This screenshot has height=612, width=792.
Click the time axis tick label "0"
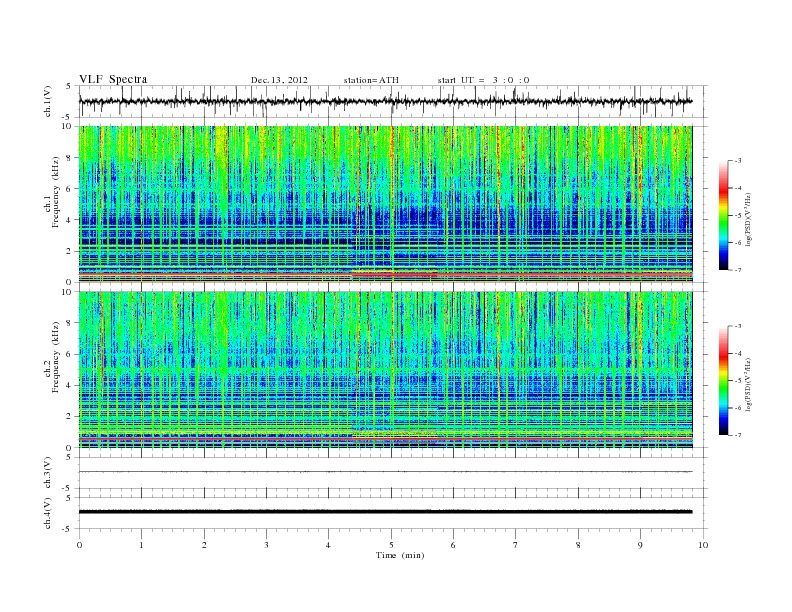(79, 545)
